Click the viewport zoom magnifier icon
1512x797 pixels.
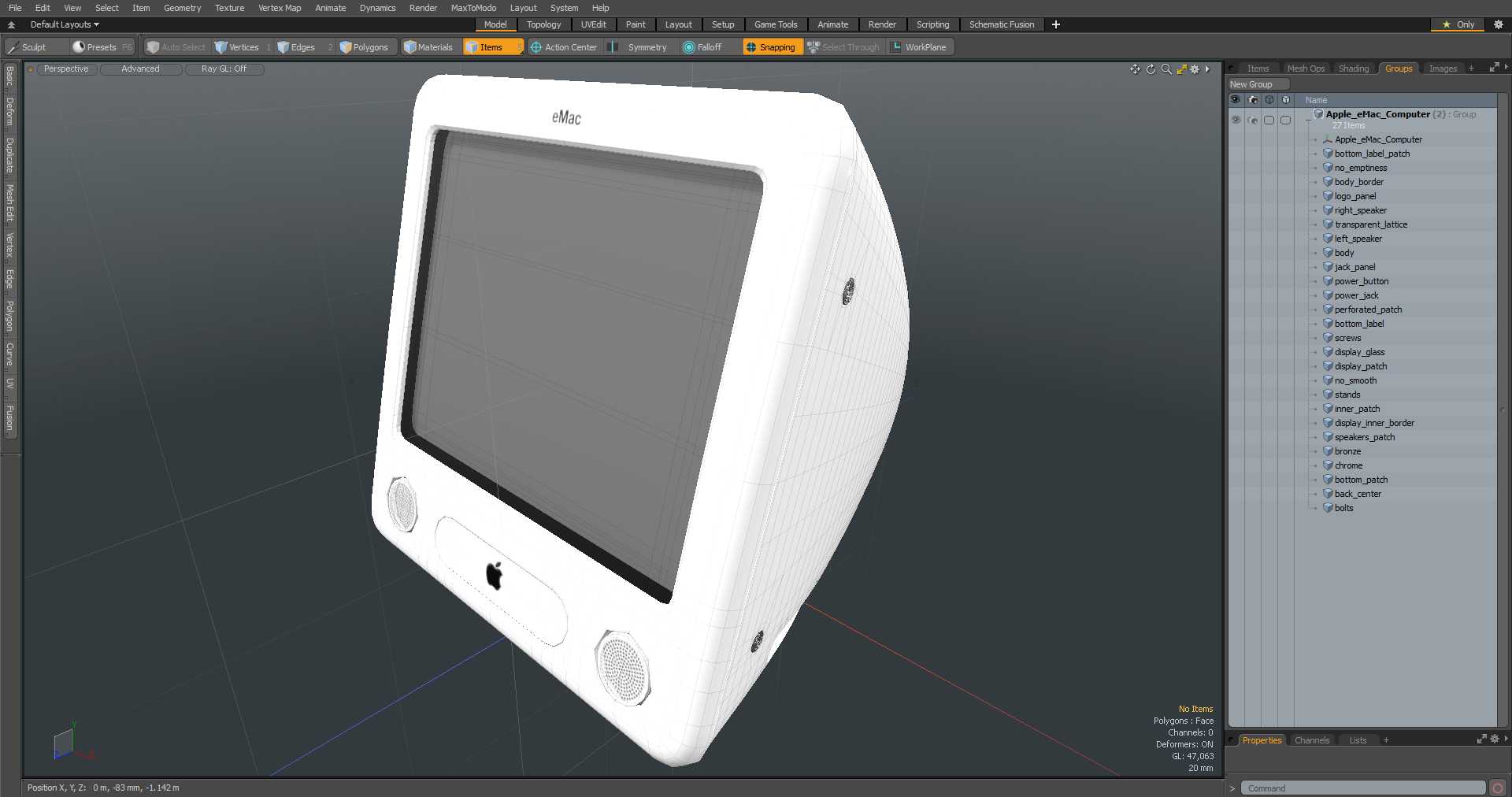point(1166,69)
